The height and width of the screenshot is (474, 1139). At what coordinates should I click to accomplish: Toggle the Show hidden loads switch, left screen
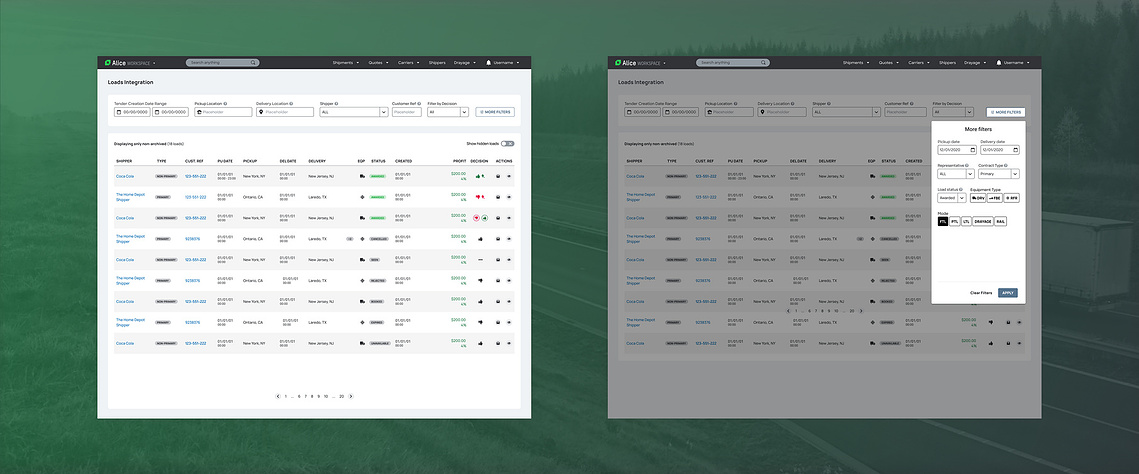tap(508, 144)
